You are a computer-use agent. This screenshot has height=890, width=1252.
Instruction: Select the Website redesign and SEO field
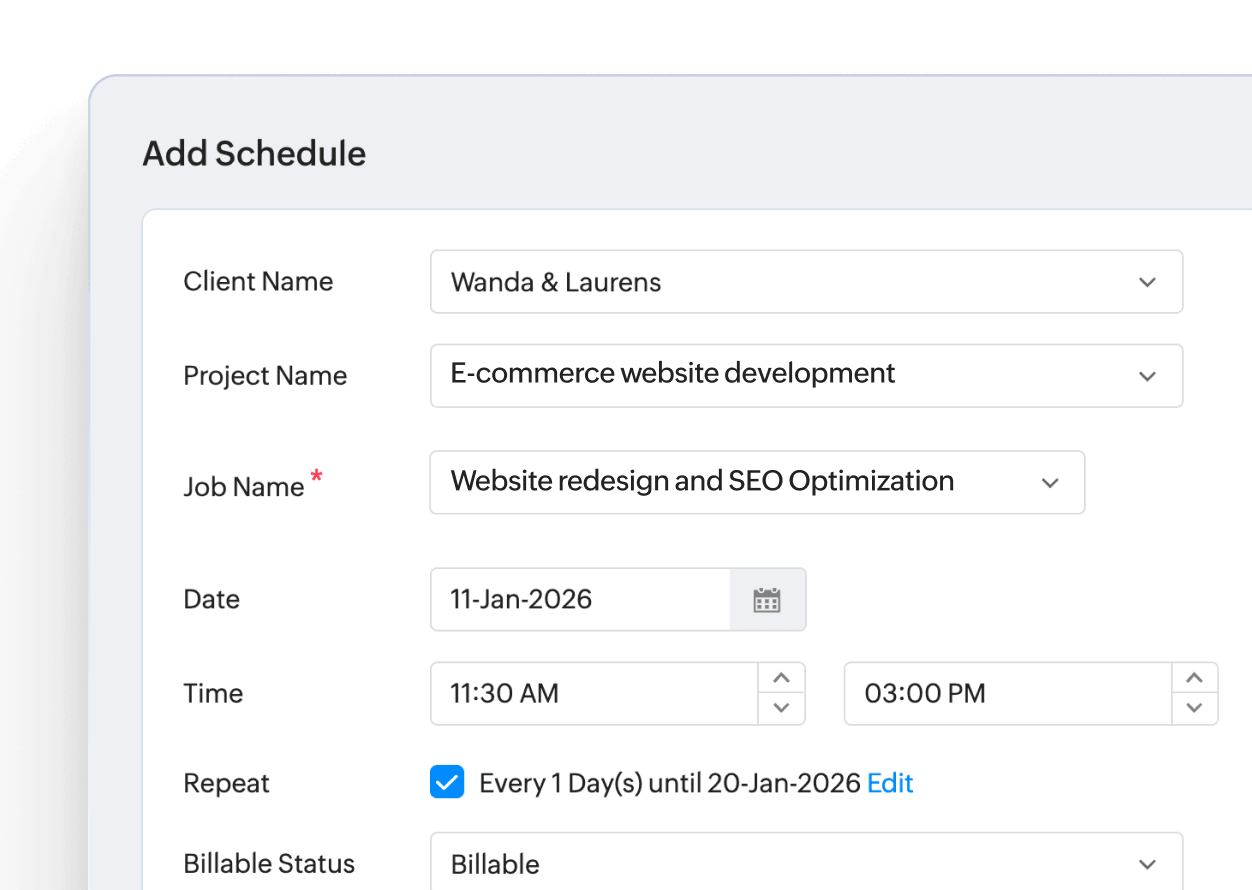click(740, 482)
